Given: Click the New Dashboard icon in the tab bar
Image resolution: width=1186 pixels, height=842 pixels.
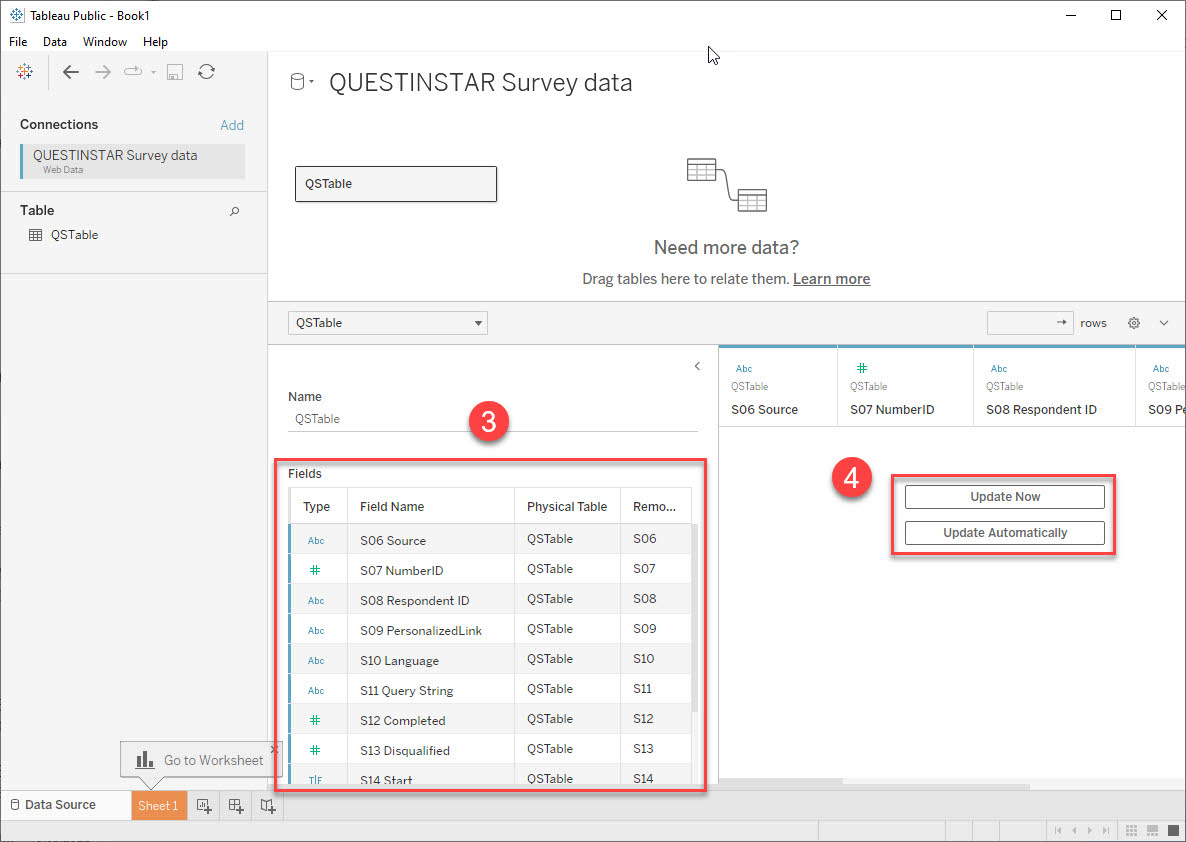Looking at the screenshot, I should click(236, 806).
